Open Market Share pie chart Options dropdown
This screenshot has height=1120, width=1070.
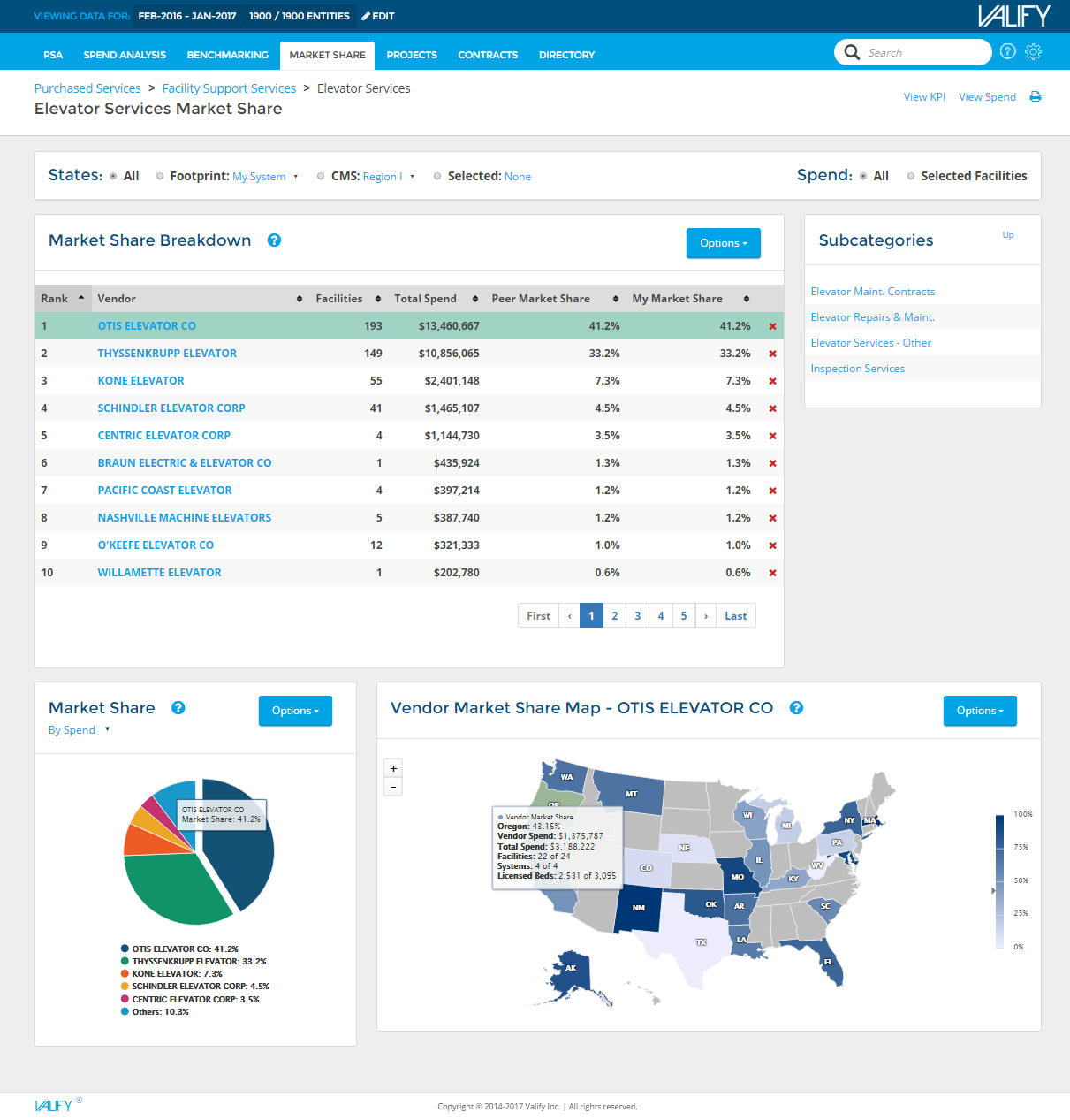pos(295,711)
